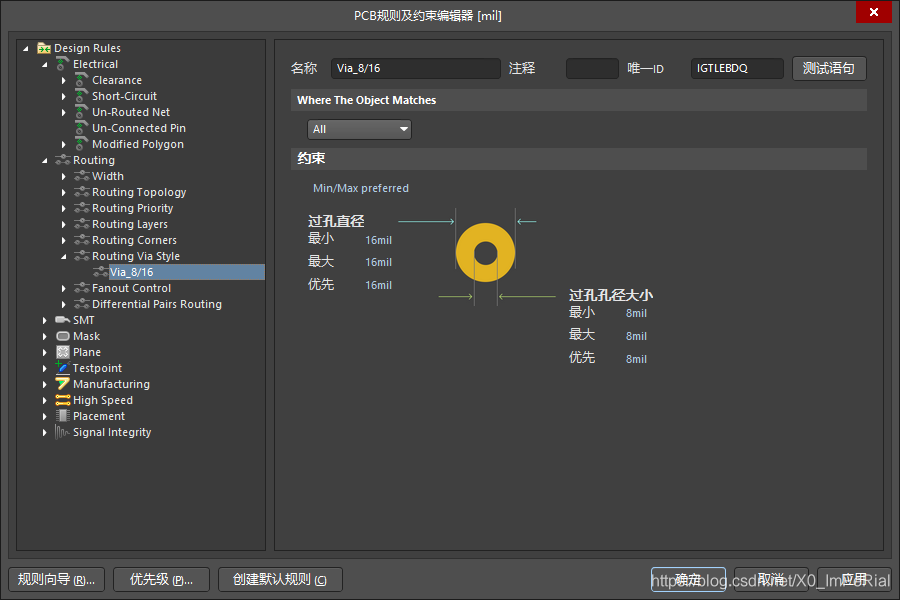
Task: Collapse the Design Rules root node
Action: coord(26,49)
